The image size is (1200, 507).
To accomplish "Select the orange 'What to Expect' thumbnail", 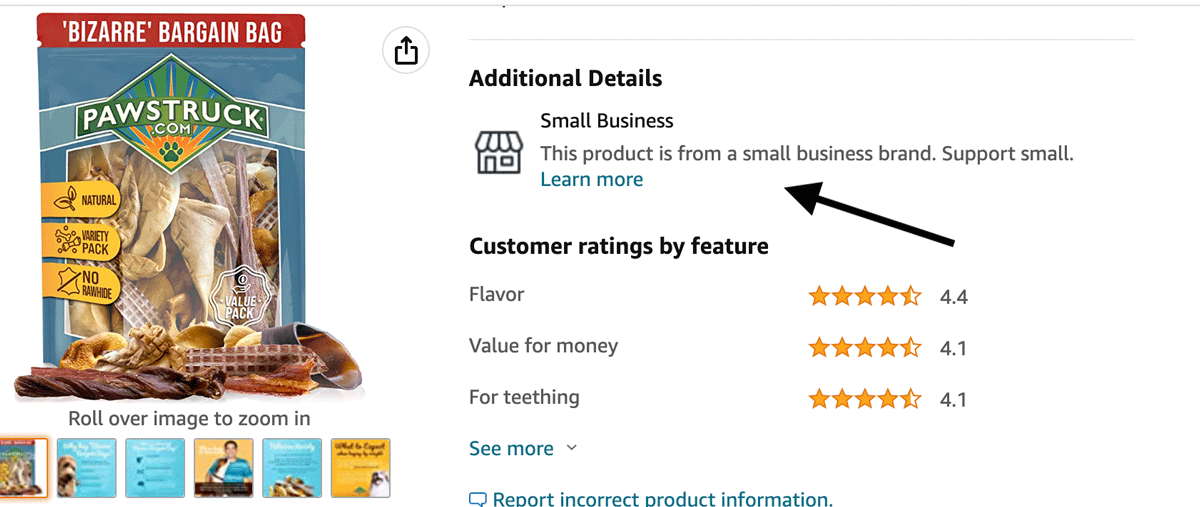I will [x=359, y=467].
